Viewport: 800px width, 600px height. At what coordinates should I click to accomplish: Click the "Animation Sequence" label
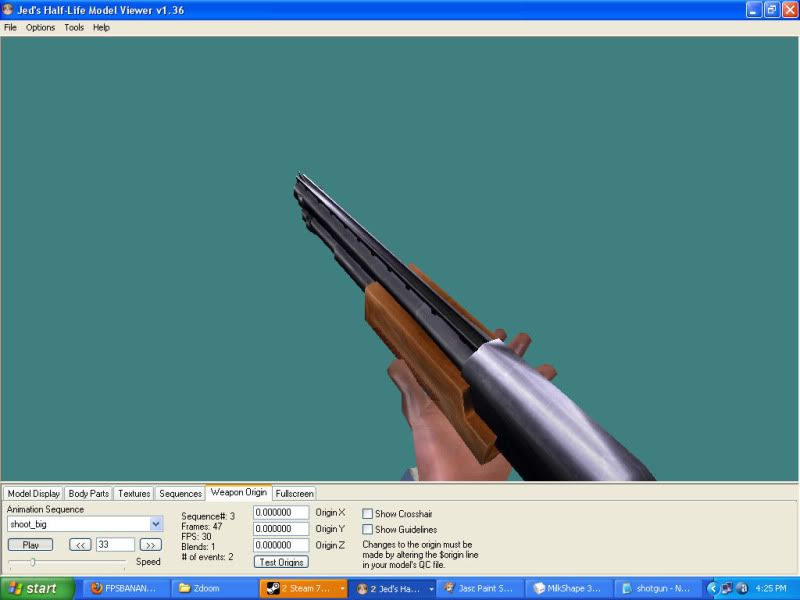tap(45, 509)
